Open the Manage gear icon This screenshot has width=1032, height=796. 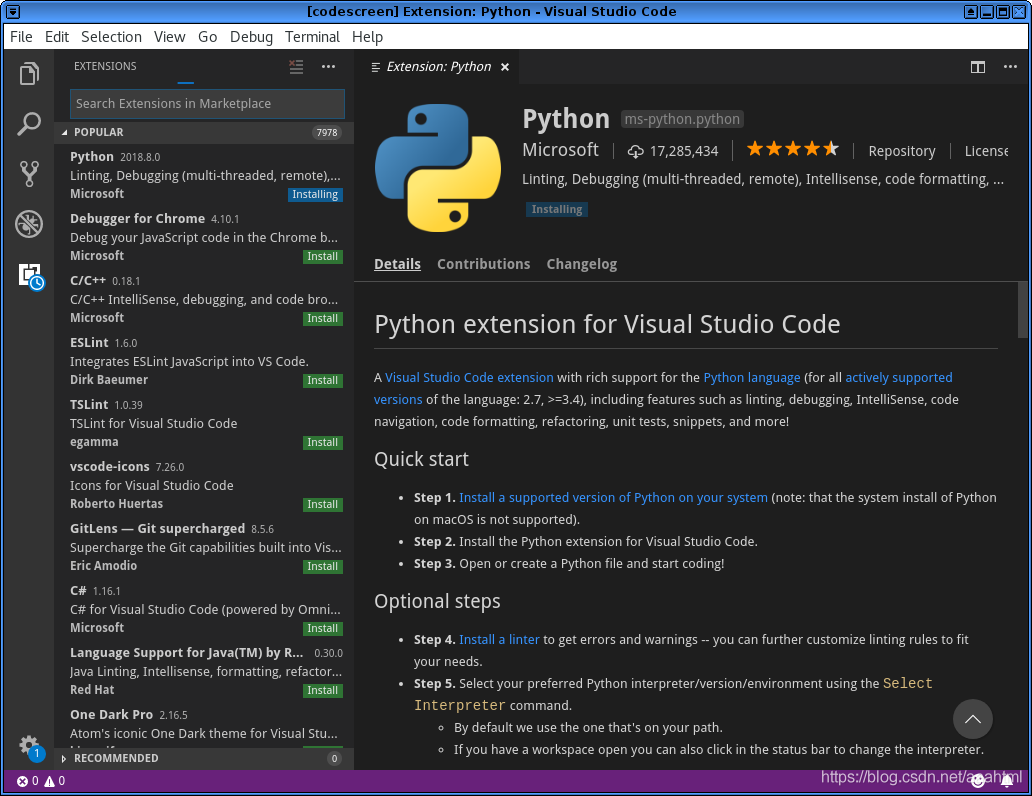29,746
